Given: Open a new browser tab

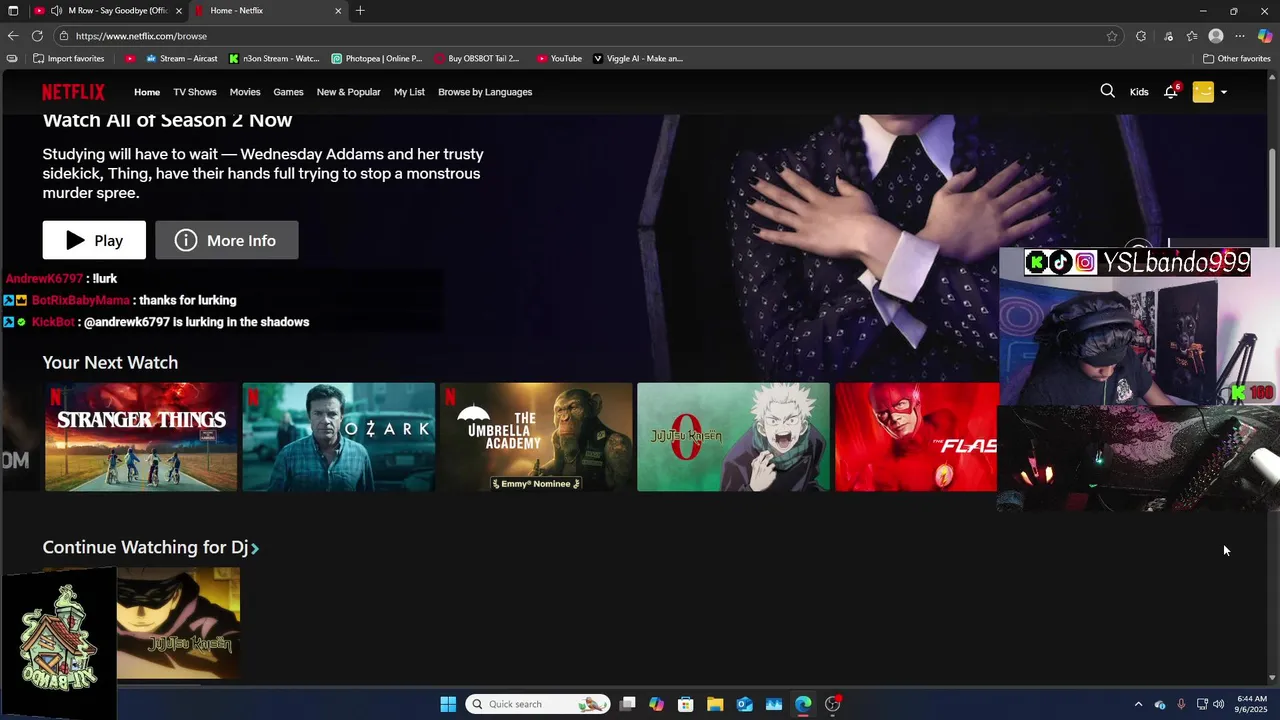Looking at the screenshot, I should (360, 10).
